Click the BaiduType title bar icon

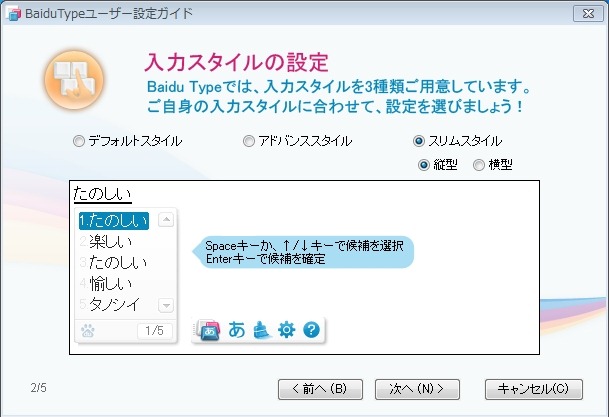click(13, 13)
